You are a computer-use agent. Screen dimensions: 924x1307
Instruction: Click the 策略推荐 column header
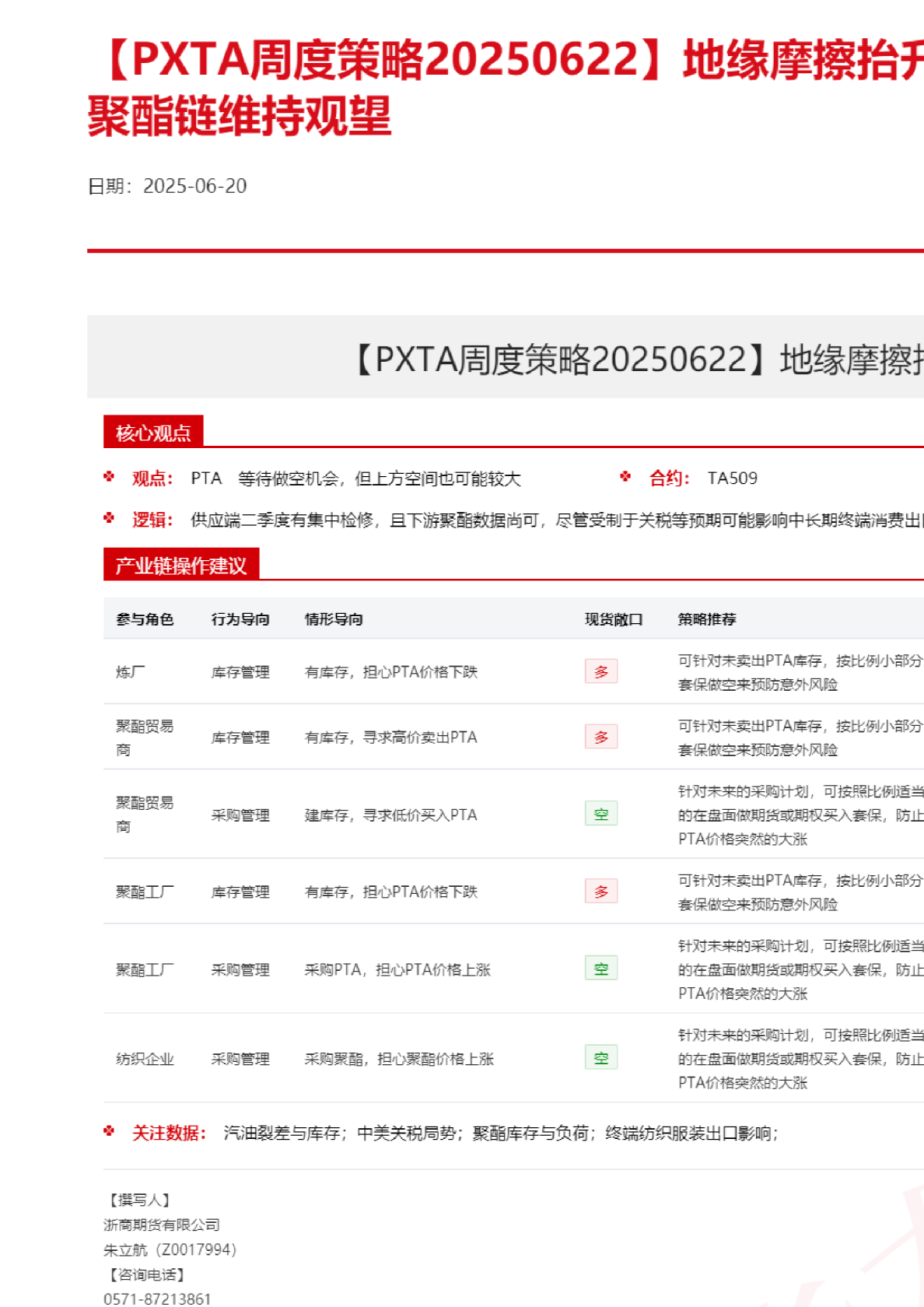(706, 619)
